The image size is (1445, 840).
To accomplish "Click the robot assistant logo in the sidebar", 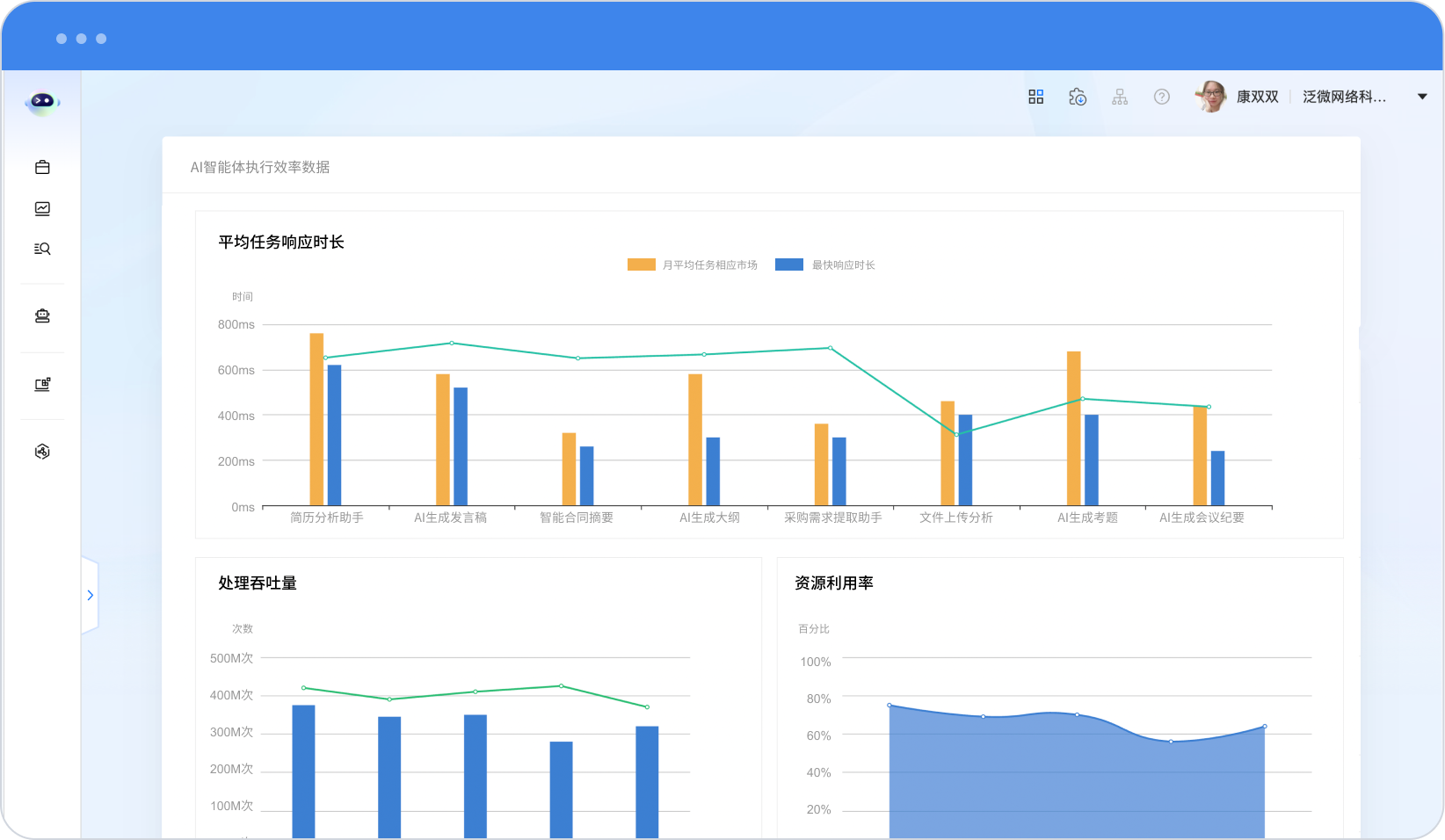I will point(41,102).
